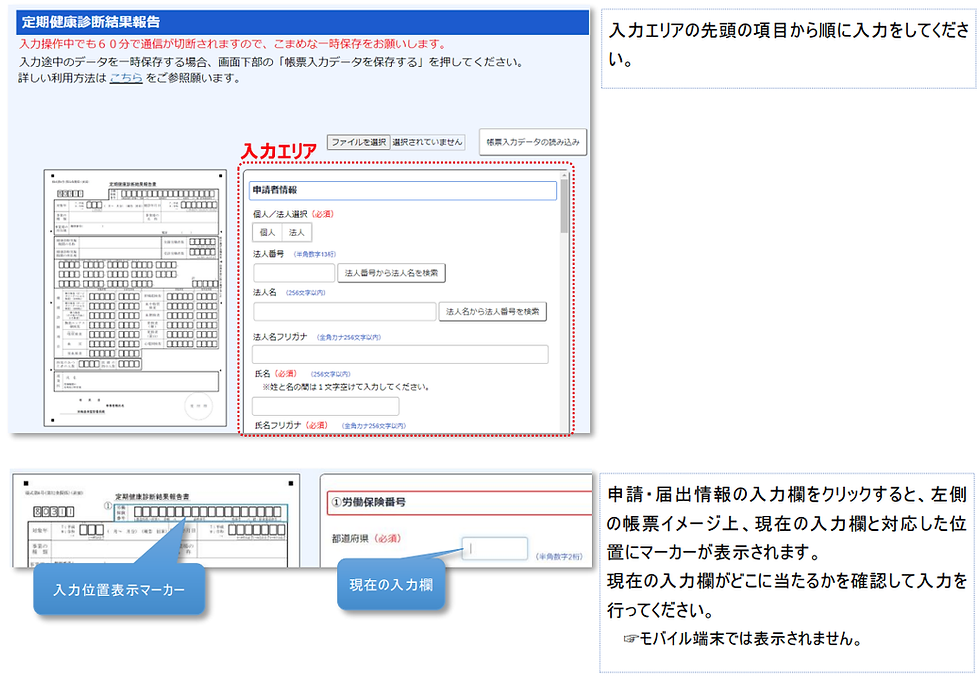Open the こちら usage guide link

pyautogui.click(x=126, y=78)
